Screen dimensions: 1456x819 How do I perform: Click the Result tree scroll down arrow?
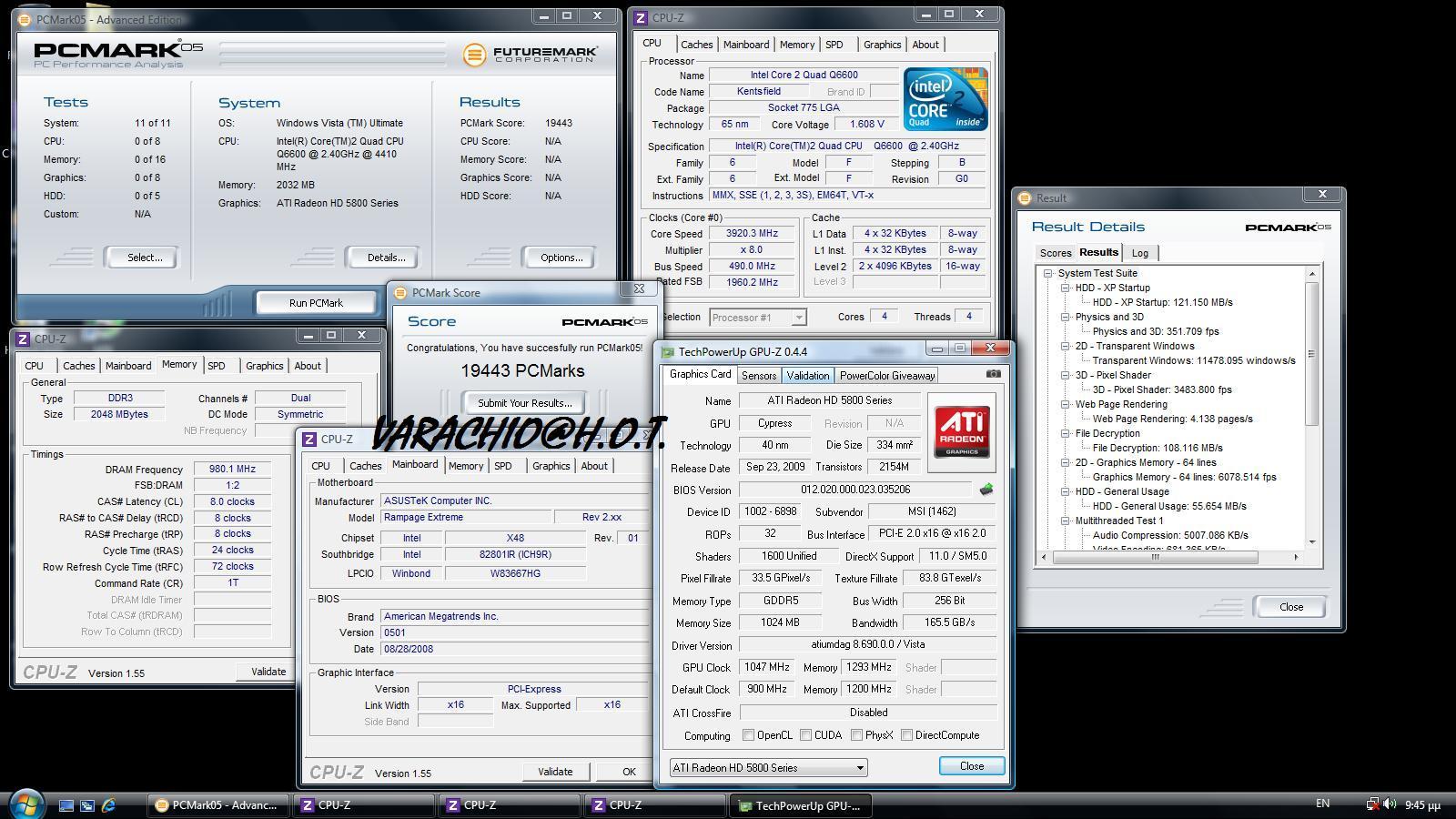pos(1311,542)
